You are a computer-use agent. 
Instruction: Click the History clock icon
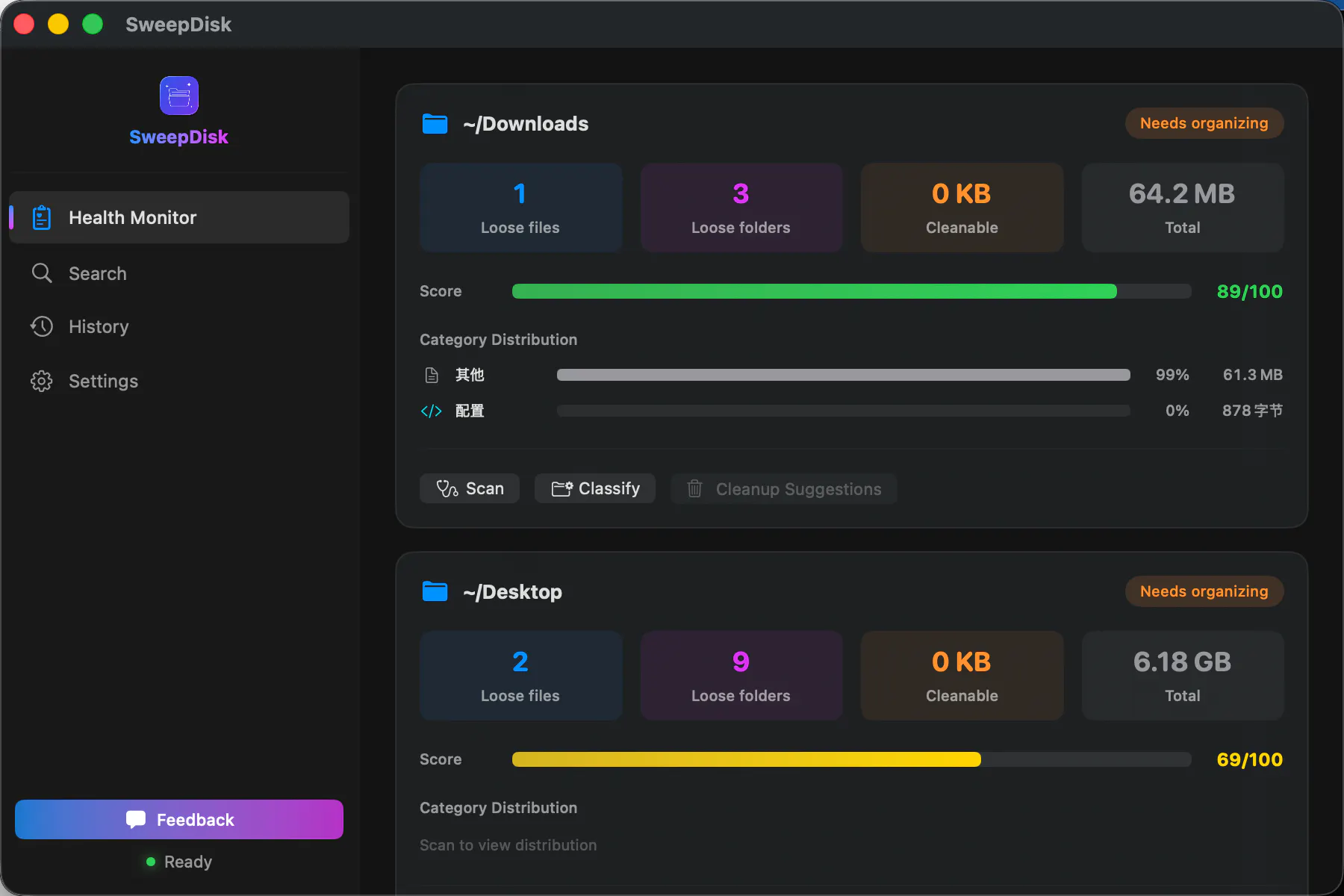42,326
